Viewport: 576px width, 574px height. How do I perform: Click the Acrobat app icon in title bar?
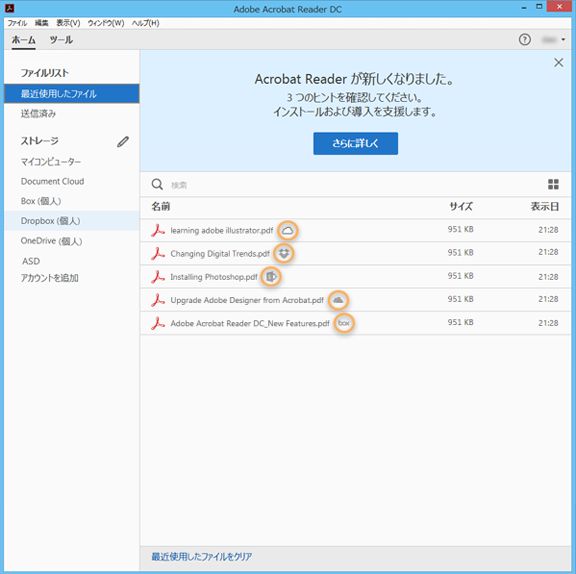9,8
